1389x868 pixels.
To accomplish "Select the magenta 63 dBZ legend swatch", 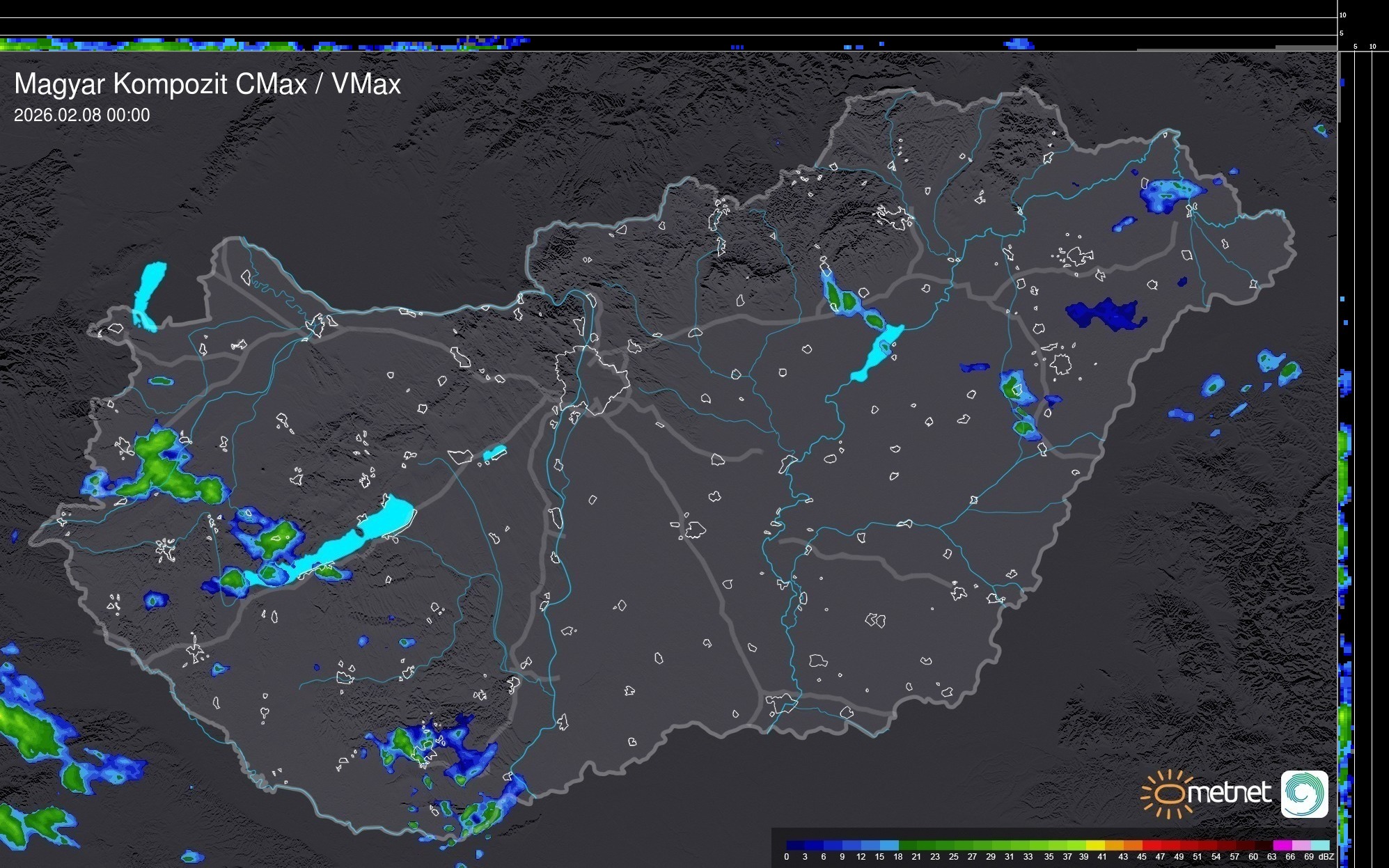I will point(1282,845).
